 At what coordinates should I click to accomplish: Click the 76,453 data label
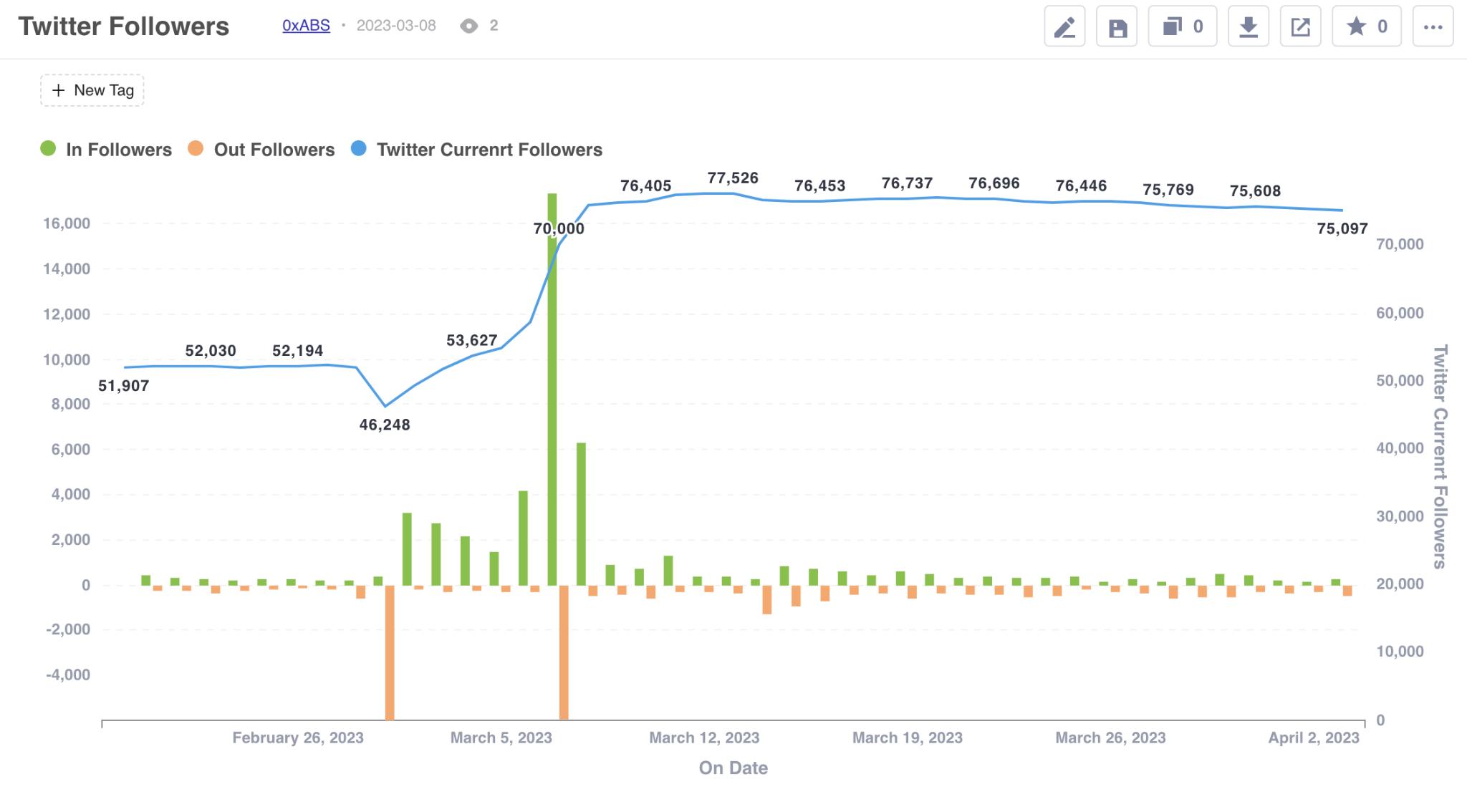(x=820, y=186)
